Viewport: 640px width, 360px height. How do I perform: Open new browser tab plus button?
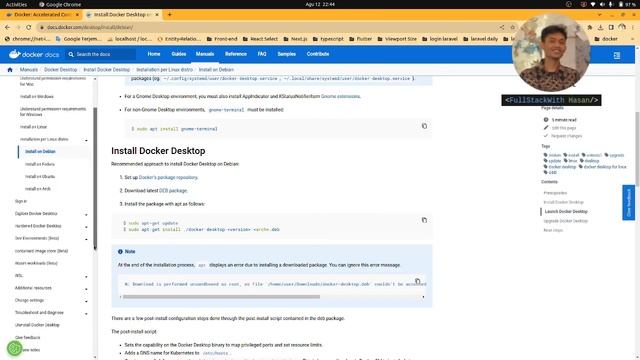click(x=169, y=15)
